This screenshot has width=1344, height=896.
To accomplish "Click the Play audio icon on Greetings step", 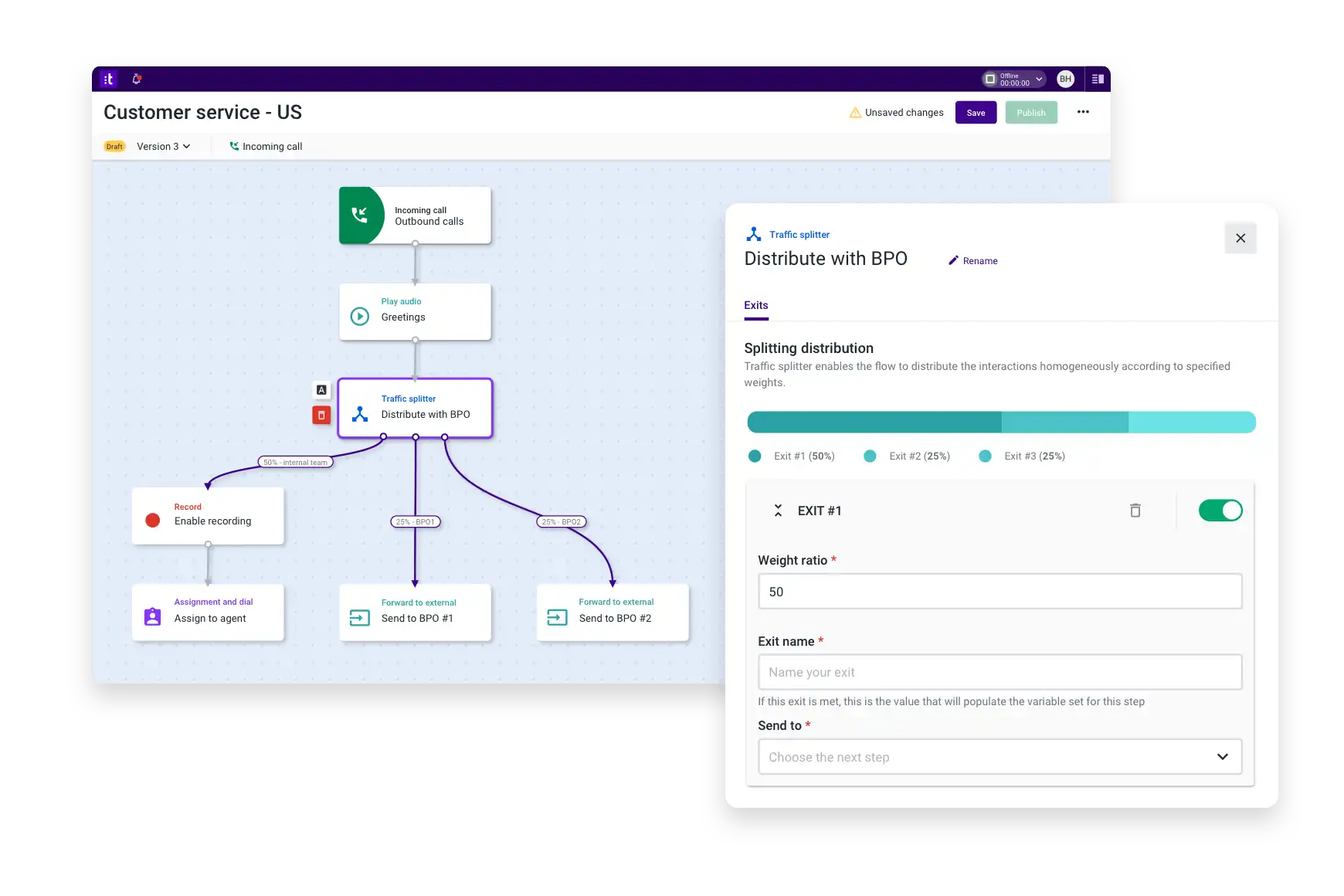I will [x=359, y=317].
